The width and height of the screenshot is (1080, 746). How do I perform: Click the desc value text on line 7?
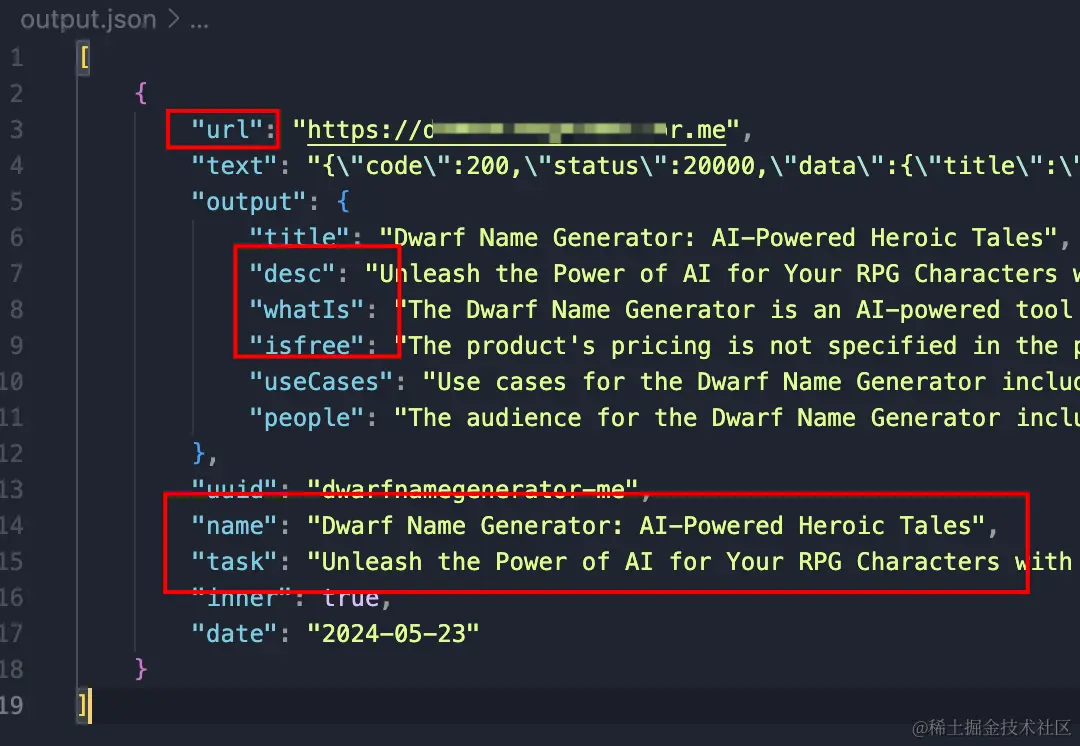[723, 273]
